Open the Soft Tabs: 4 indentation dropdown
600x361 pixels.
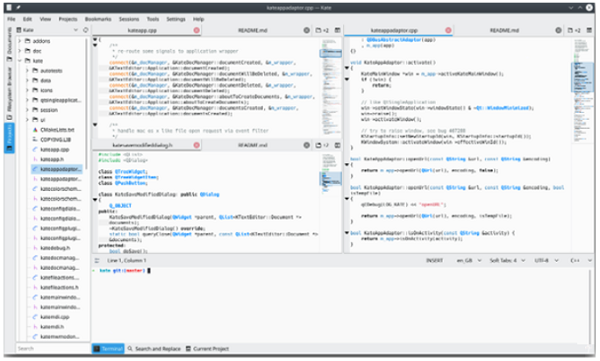pyautogui.click(x=507, y=260)
